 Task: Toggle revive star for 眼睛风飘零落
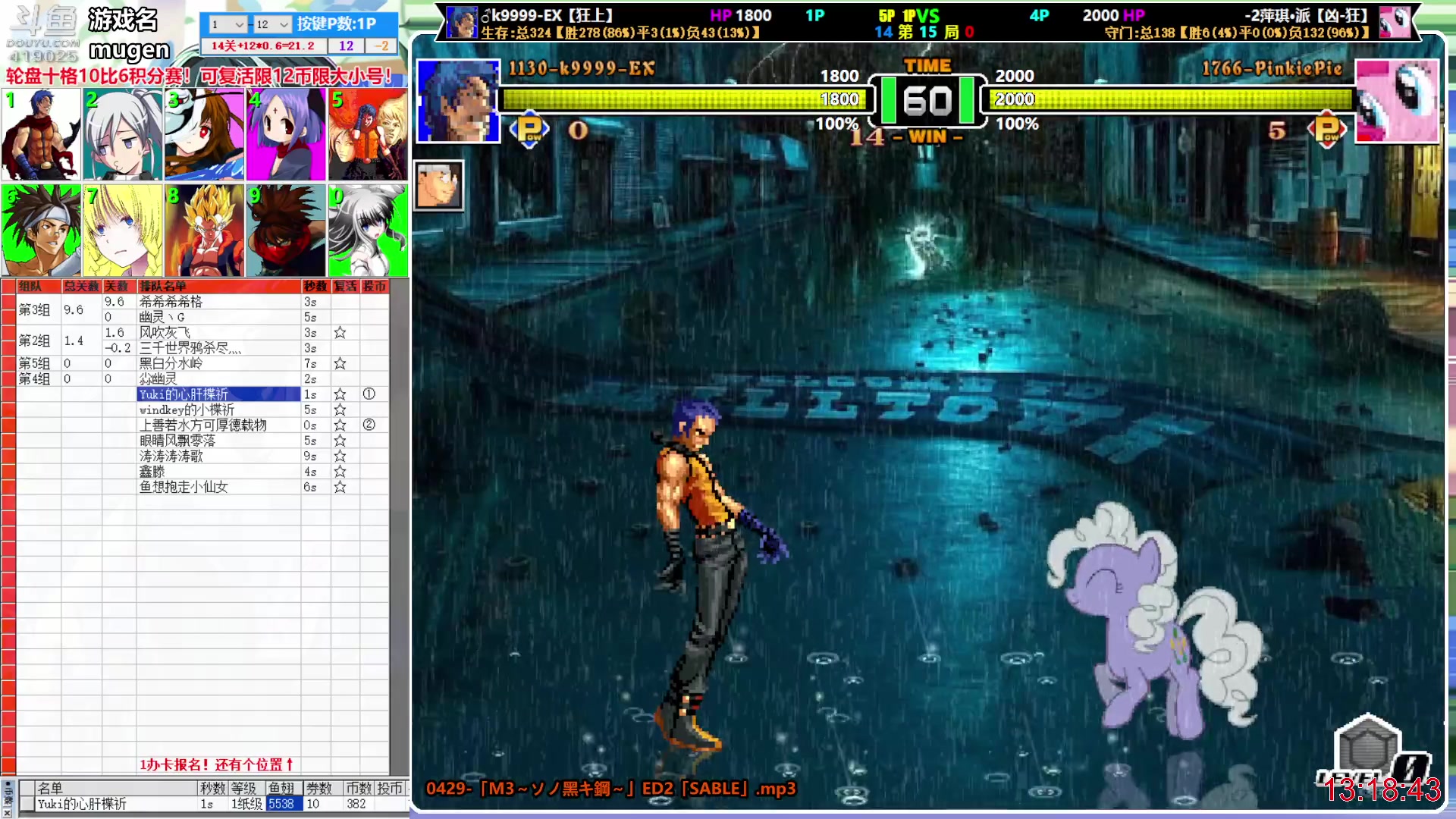(340, 441)
